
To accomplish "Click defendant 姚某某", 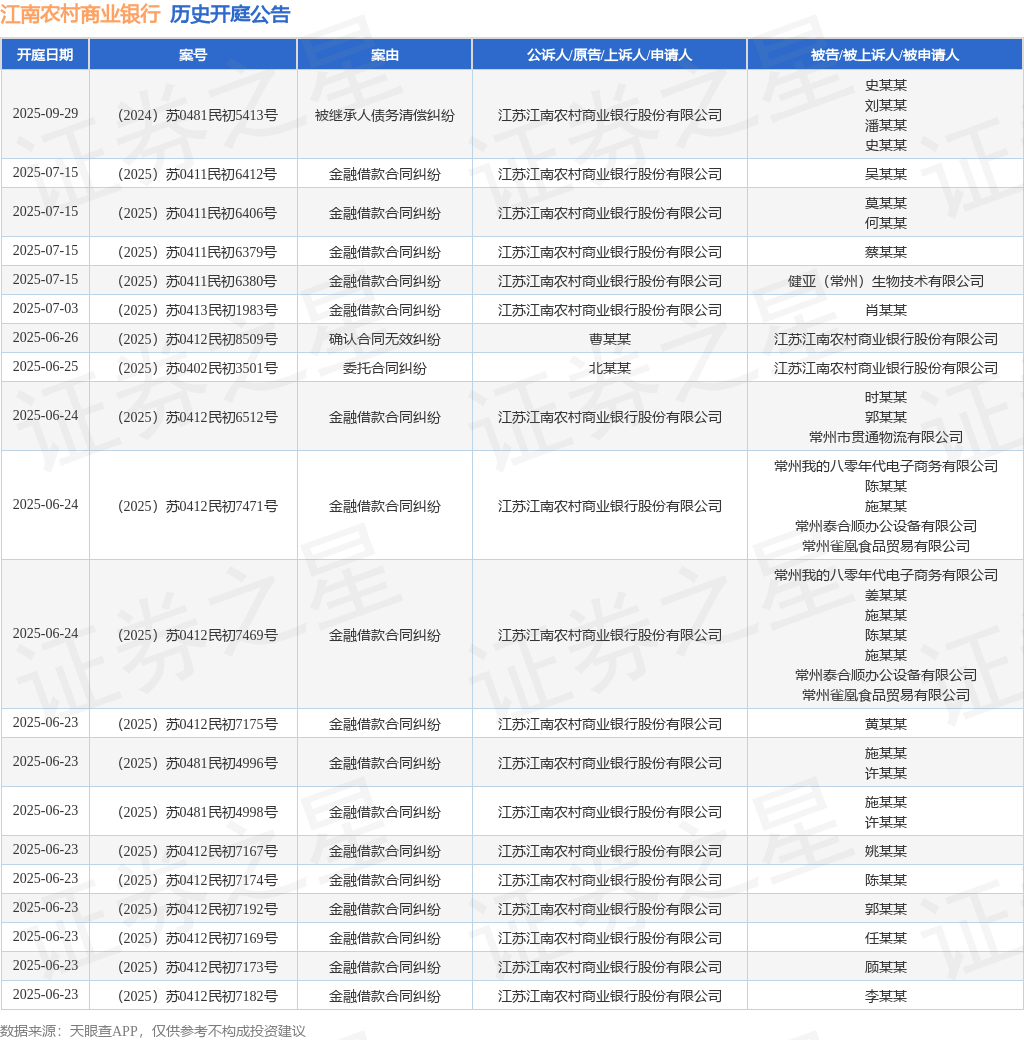I will [x=885, y=852].
